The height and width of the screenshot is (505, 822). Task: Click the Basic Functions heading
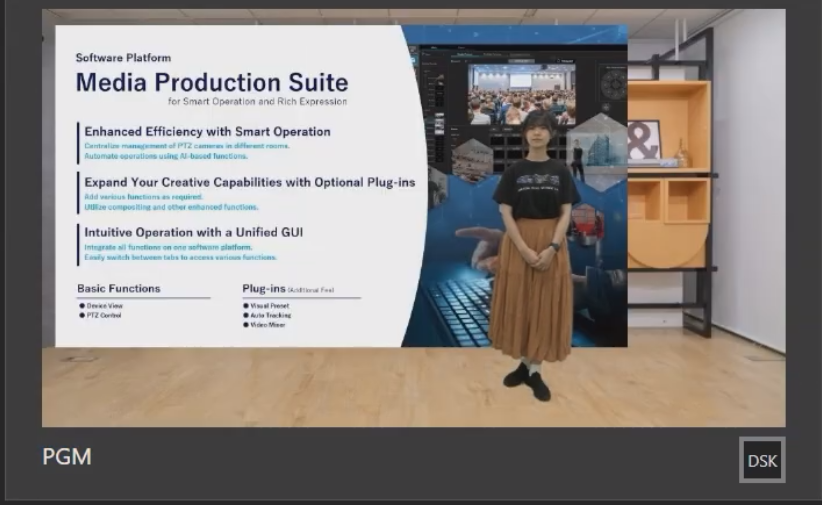pos(118,288)
